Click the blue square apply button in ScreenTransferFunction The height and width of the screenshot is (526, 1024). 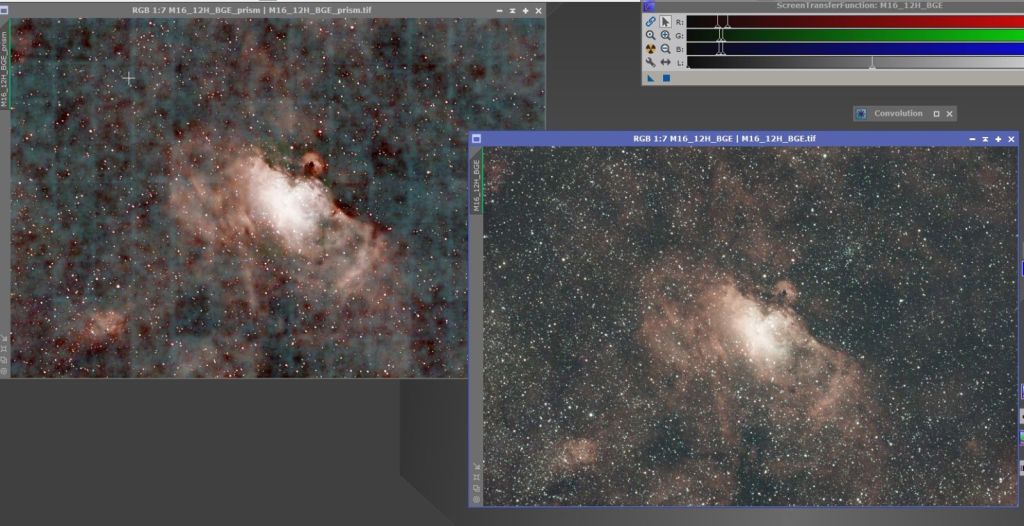667,78
